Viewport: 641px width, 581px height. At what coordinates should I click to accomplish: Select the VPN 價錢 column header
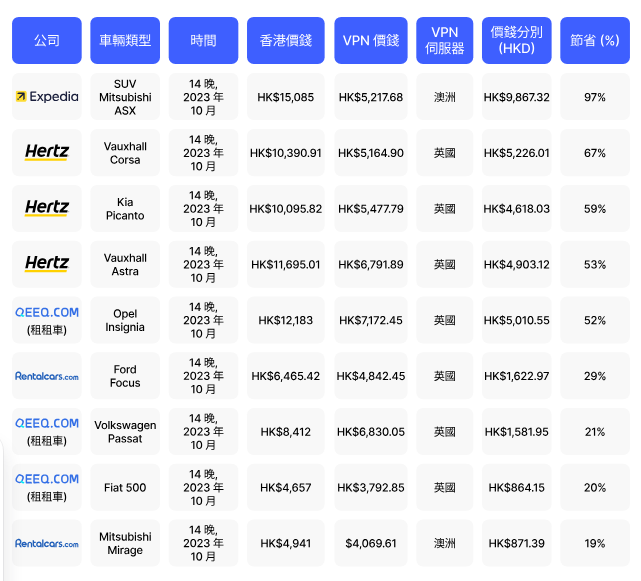[371, 41]
